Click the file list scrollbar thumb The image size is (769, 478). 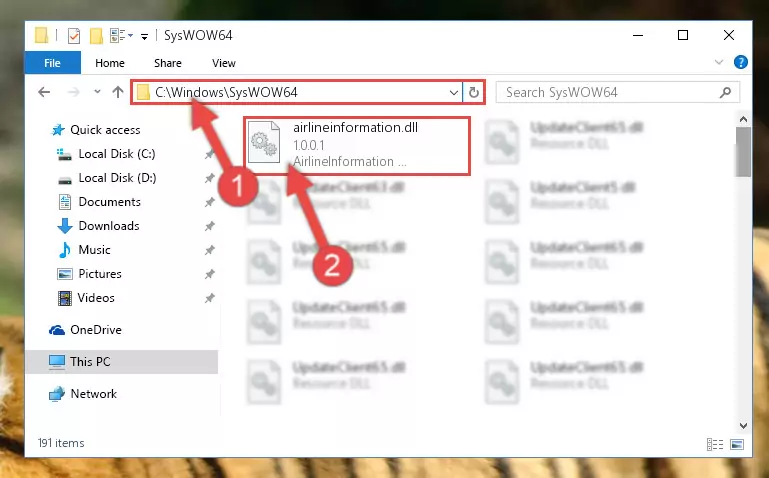tap(743, 151)
